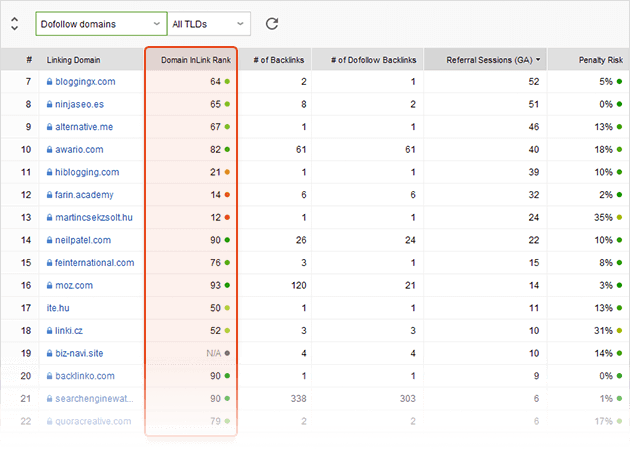This screenshot has width=630, height=459.
Task: Click the # of Dofollow Backlinks header
Action: [364, 60]
